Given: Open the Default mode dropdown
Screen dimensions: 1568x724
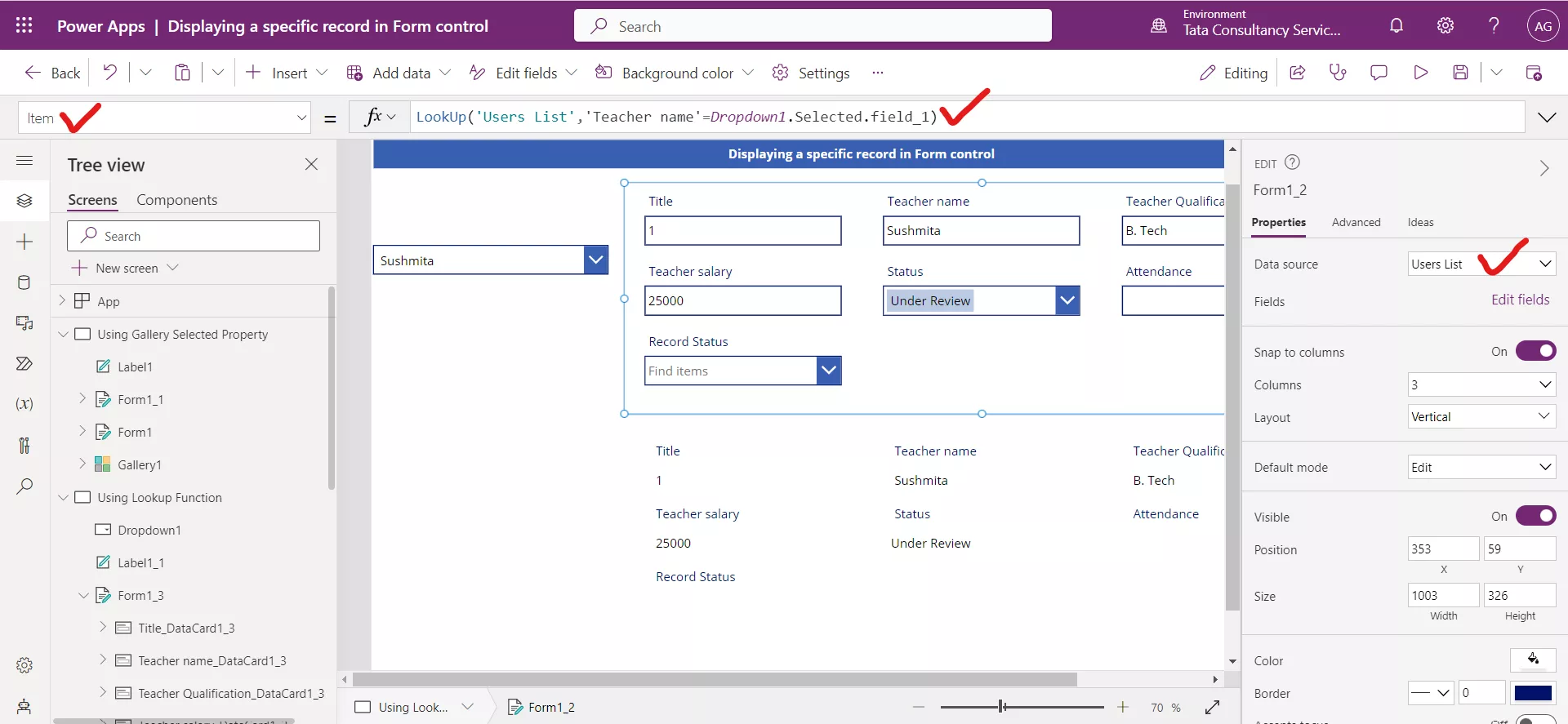Looking at the screenshot, I should point(1481,467).
